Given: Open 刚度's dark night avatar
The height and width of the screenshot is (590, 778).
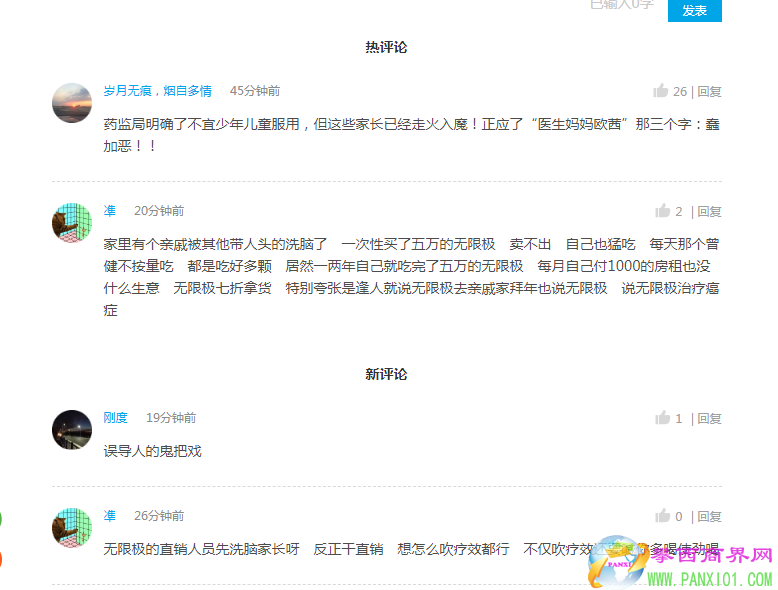Looking at the screenshot, I should click(x=72, y=429).
